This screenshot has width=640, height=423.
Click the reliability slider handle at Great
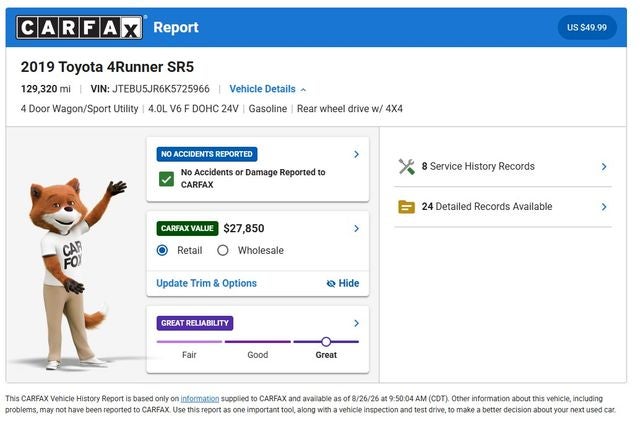tap(326, 342)
